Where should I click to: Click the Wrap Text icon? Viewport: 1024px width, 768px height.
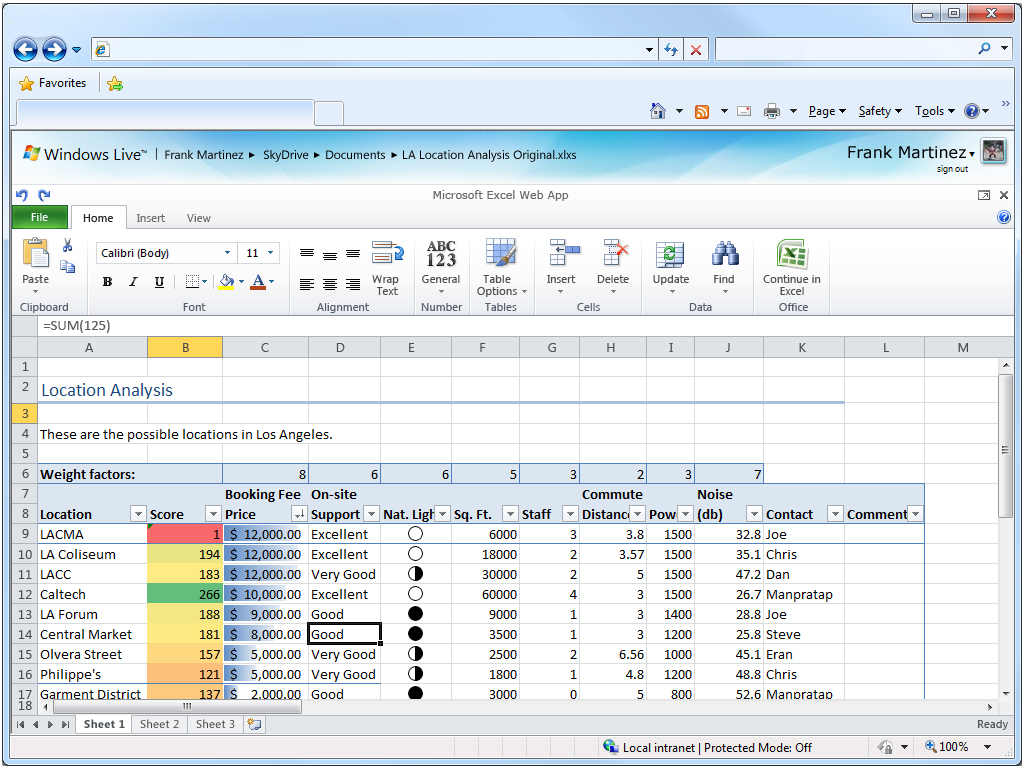point(386,254)
